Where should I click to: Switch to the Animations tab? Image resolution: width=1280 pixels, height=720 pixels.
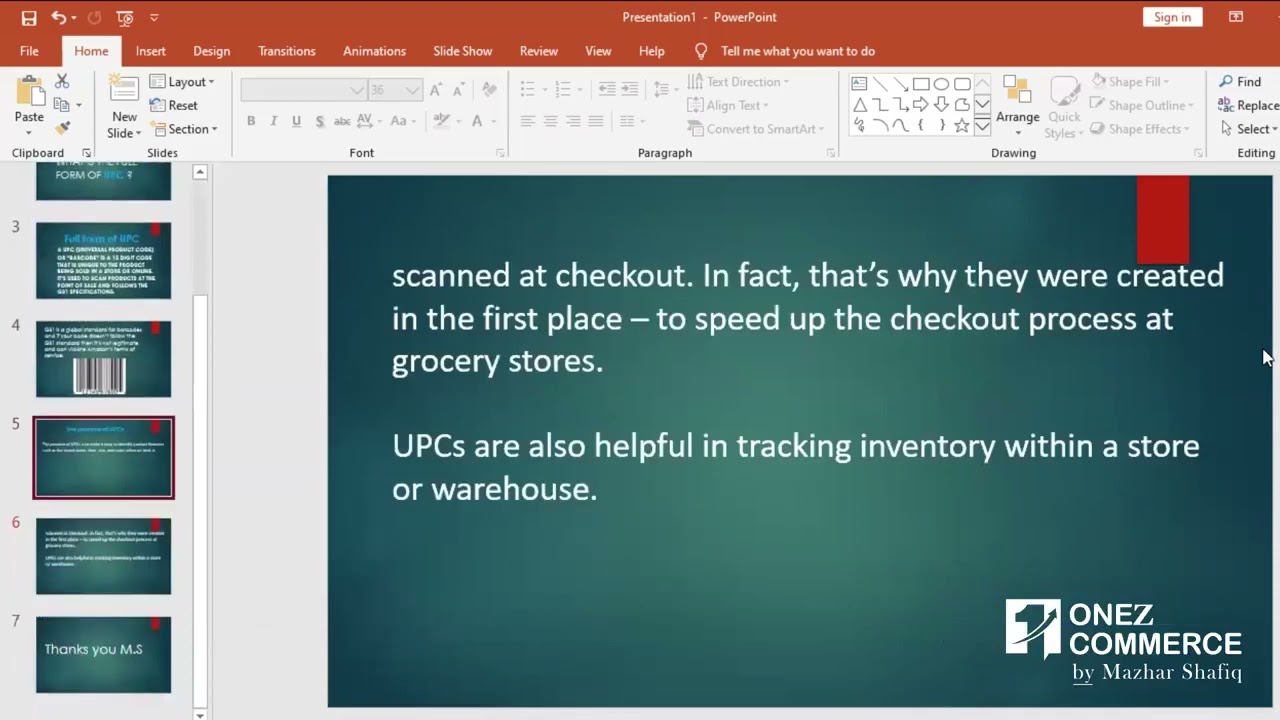coord(374,51)
